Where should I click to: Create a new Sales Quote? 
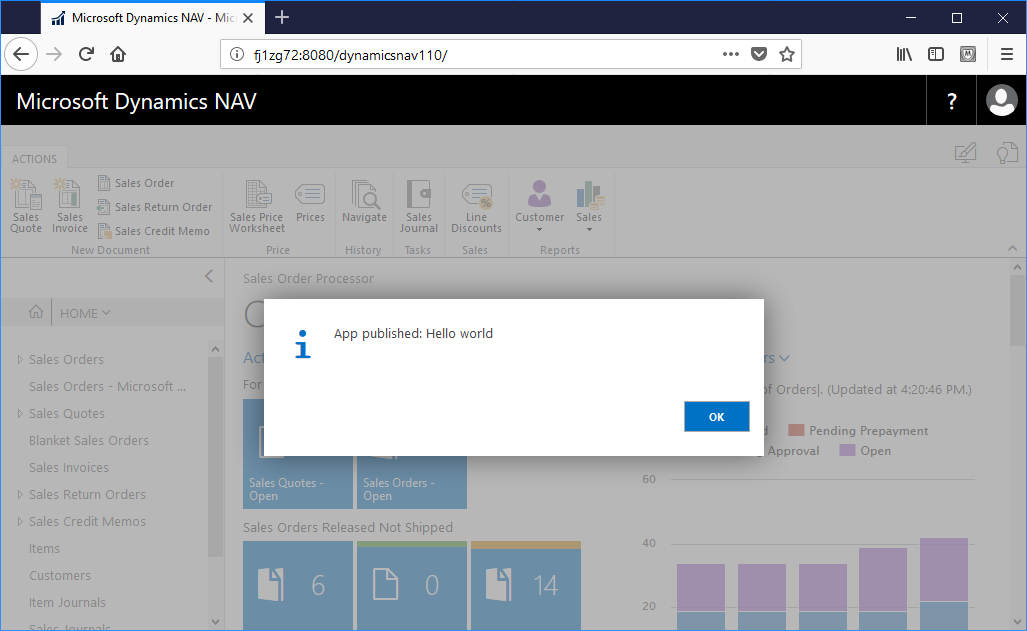(x=26, y=206)
